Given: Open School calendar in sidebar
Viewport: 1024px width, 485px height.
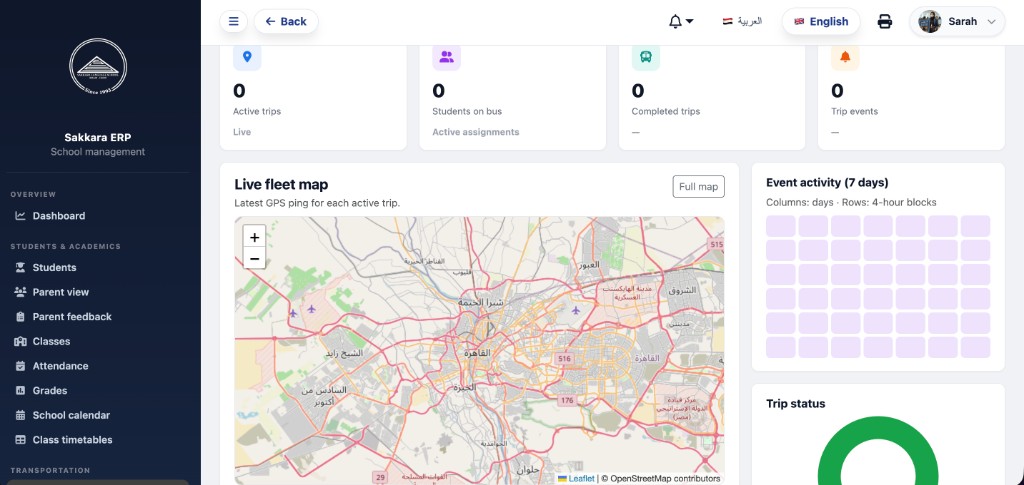Looking at the screenshot, I should (98, 415).
